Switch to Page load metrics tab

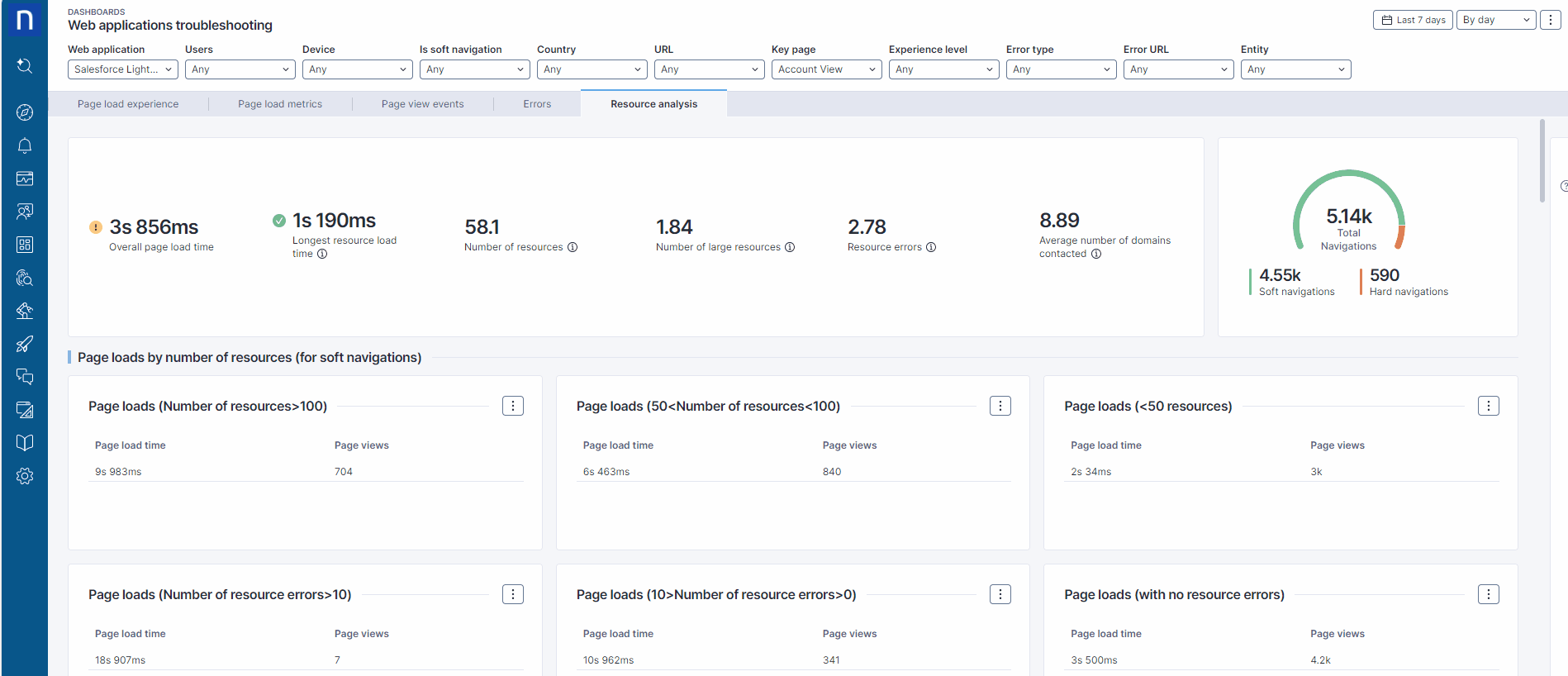[x=280, y=104]
